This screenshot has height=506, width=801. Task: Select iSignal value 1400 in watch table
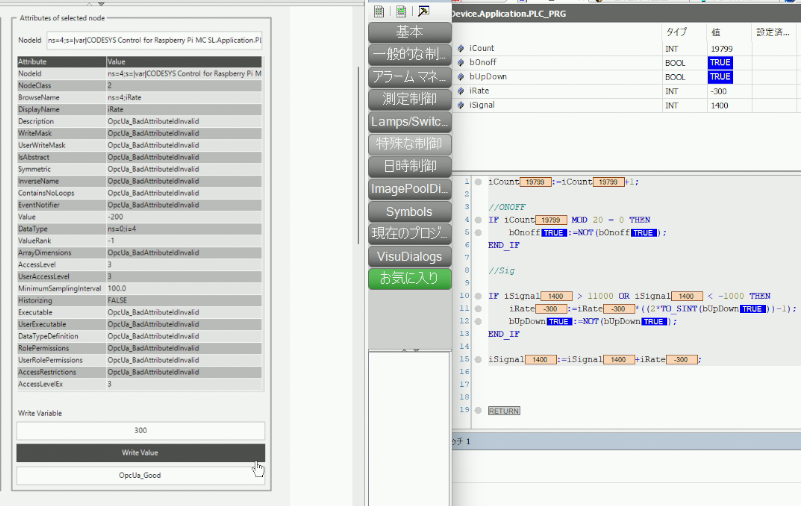pos(719,106)
